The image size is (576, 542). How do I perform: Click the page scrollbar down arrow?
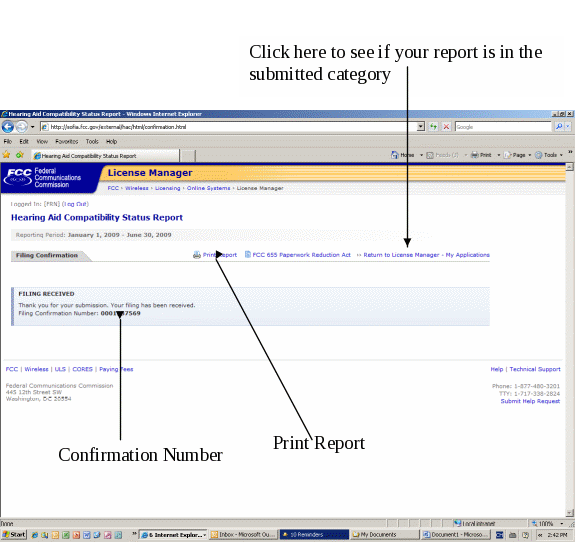pyautogui.click(x=570, y=513)
